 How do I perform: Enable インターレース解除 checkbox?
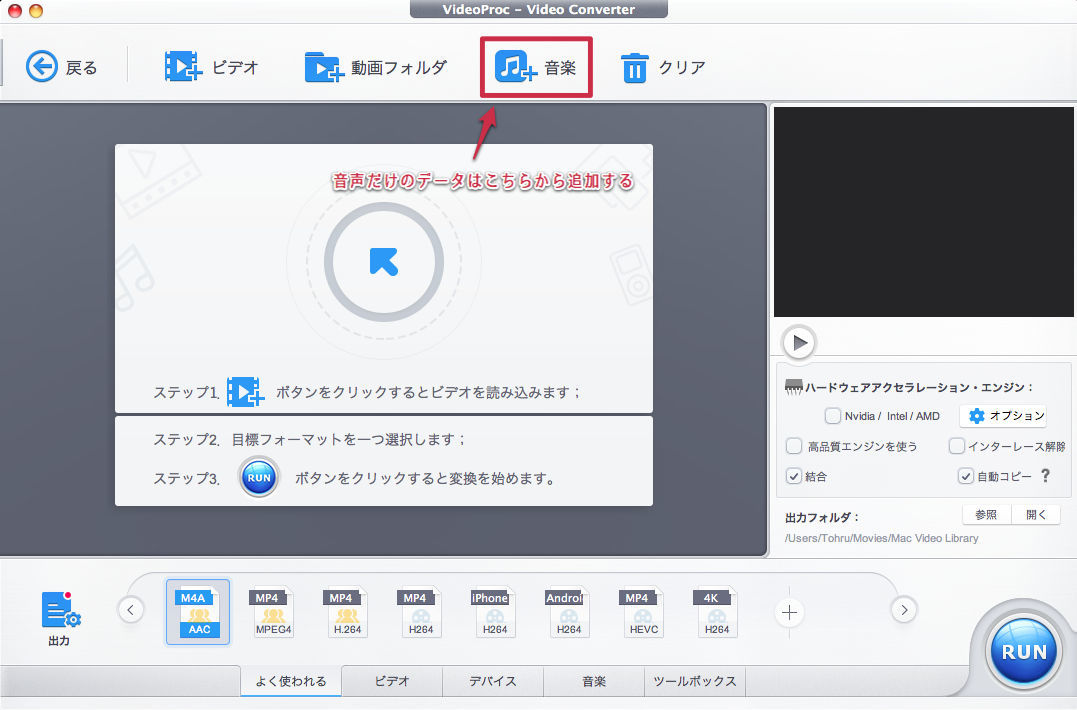[956, 446]
